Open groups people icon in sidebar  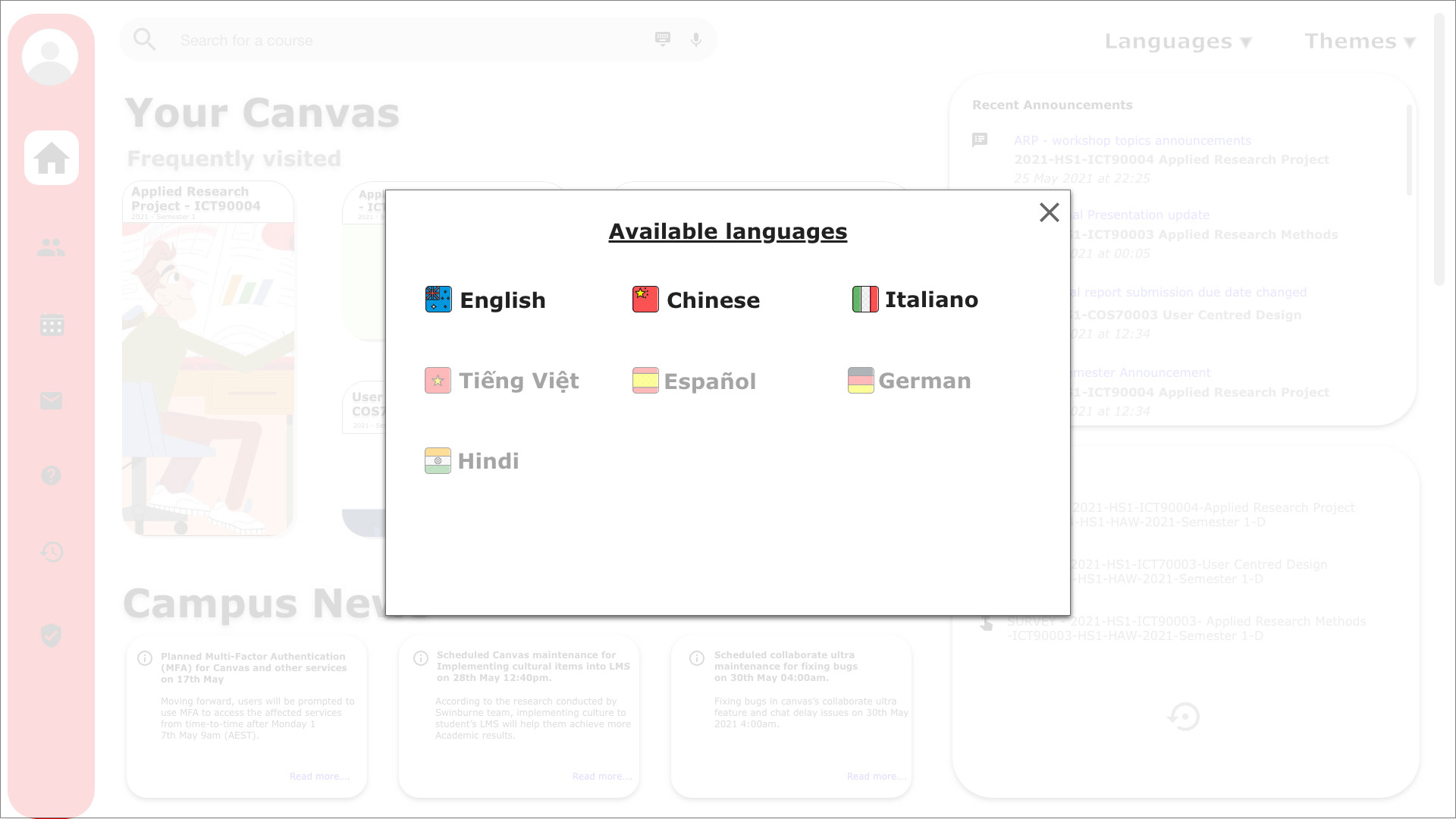coord(52,248)
